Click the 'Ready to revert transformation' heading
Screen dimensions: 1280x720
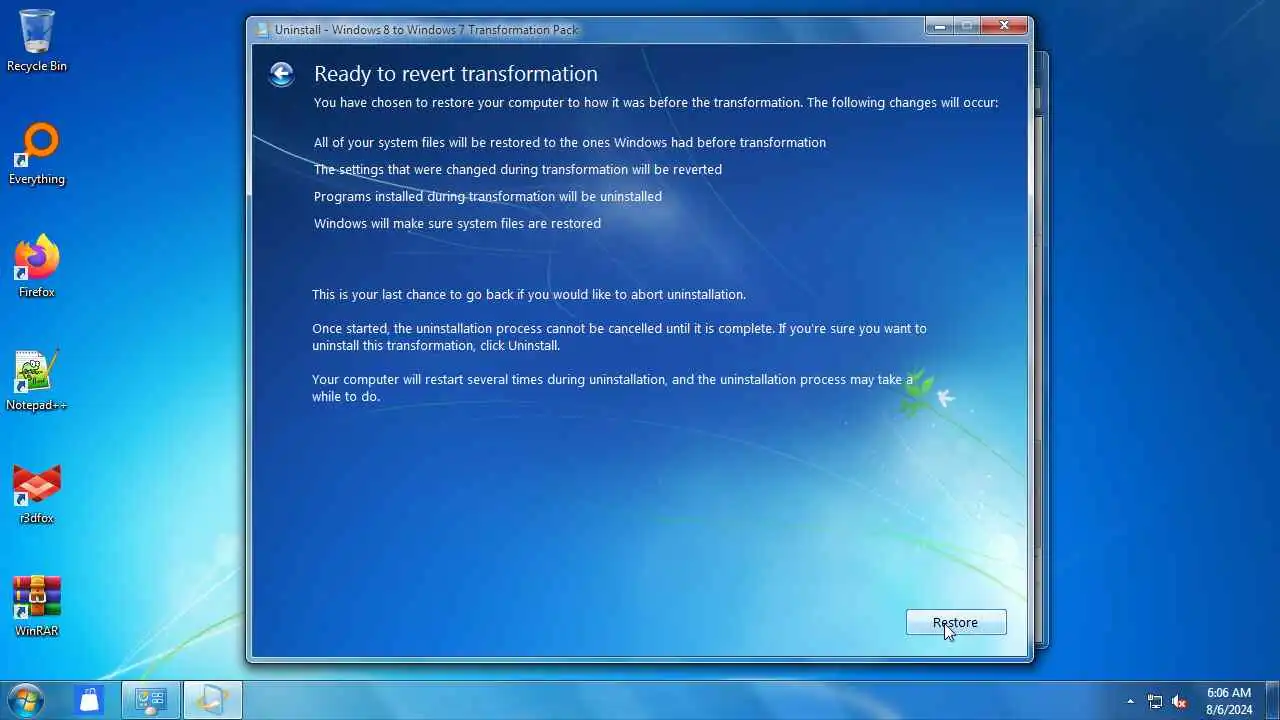click(x=456, y=74)
